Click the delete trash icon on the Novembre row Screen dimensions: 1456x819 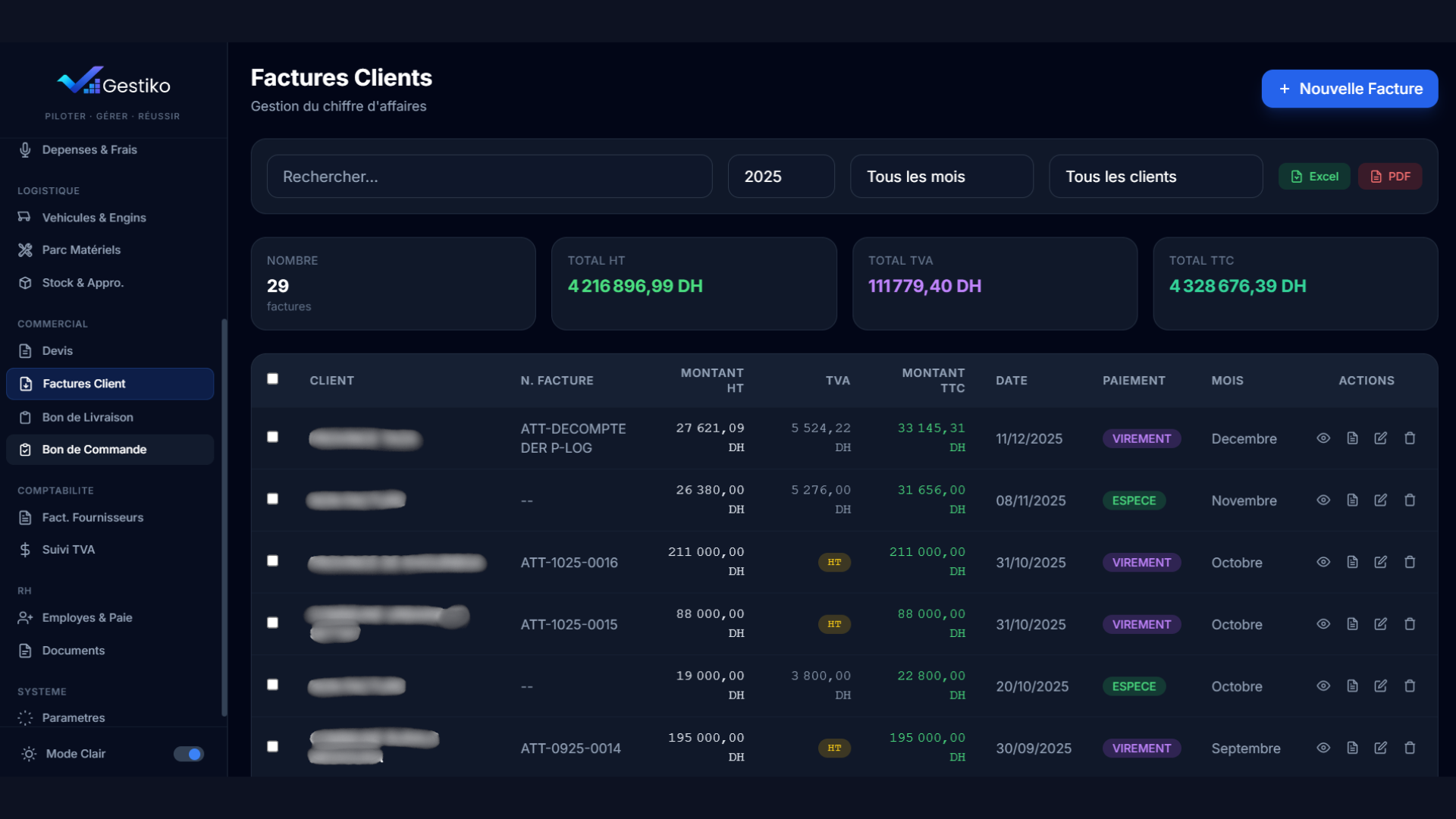(1410, 500)
